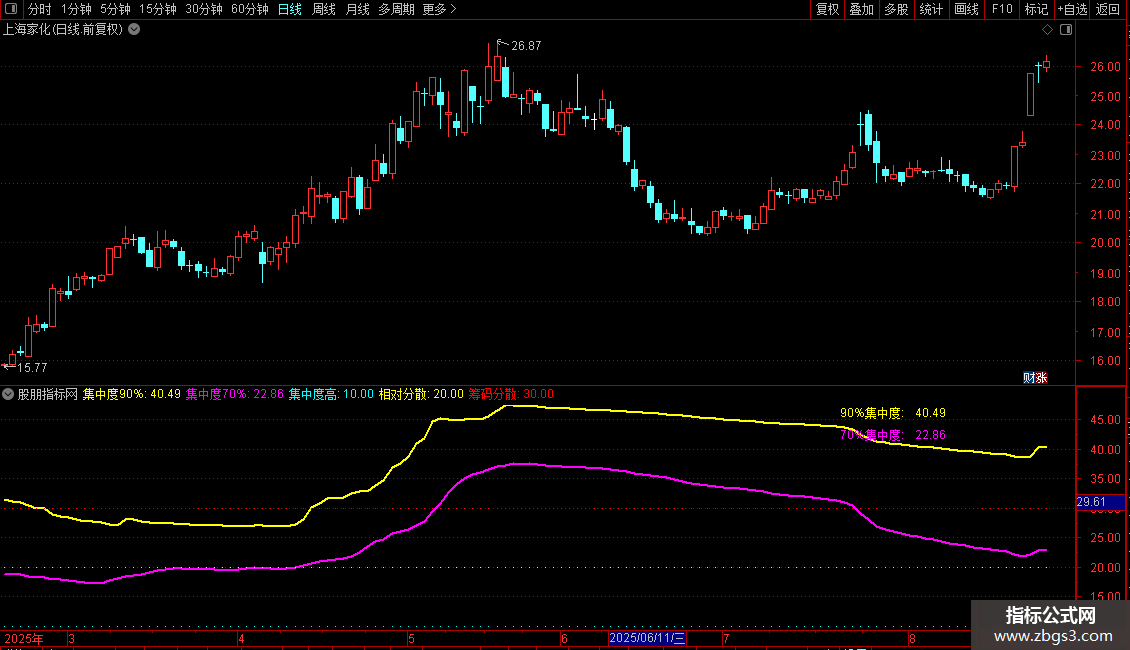Click 集中度70%: 22.86 legend value
The height and width of the screenshot is (650, 1130).
[x=235, y=394]
